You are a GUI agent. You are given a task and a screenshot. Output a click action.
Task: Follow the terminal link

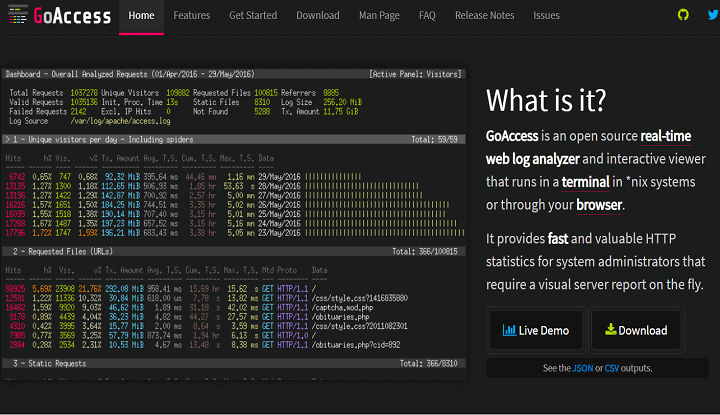585,182
